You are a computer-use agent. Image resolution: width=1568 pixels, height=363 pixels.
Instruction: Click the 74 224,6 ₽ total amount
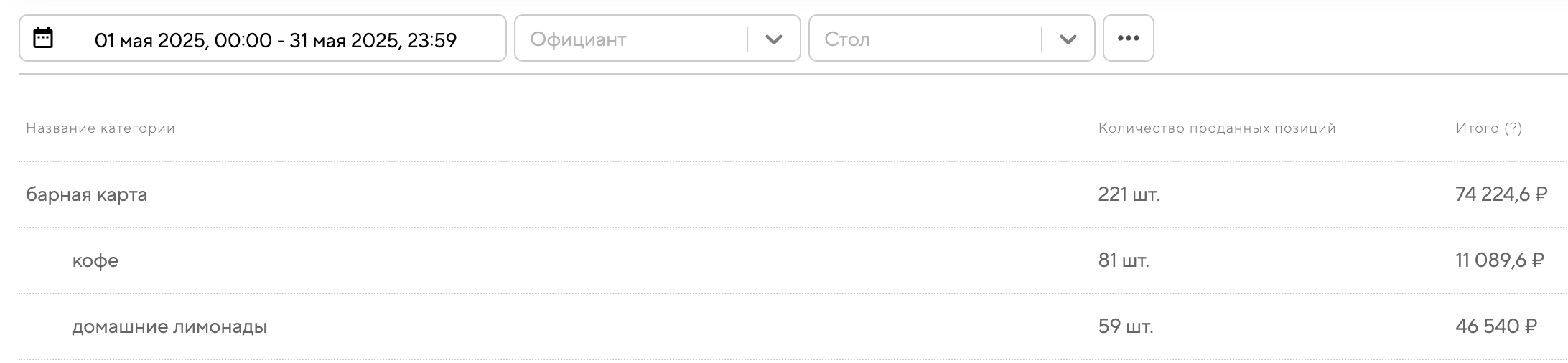pyautogui.click(x=1501, y=194)
